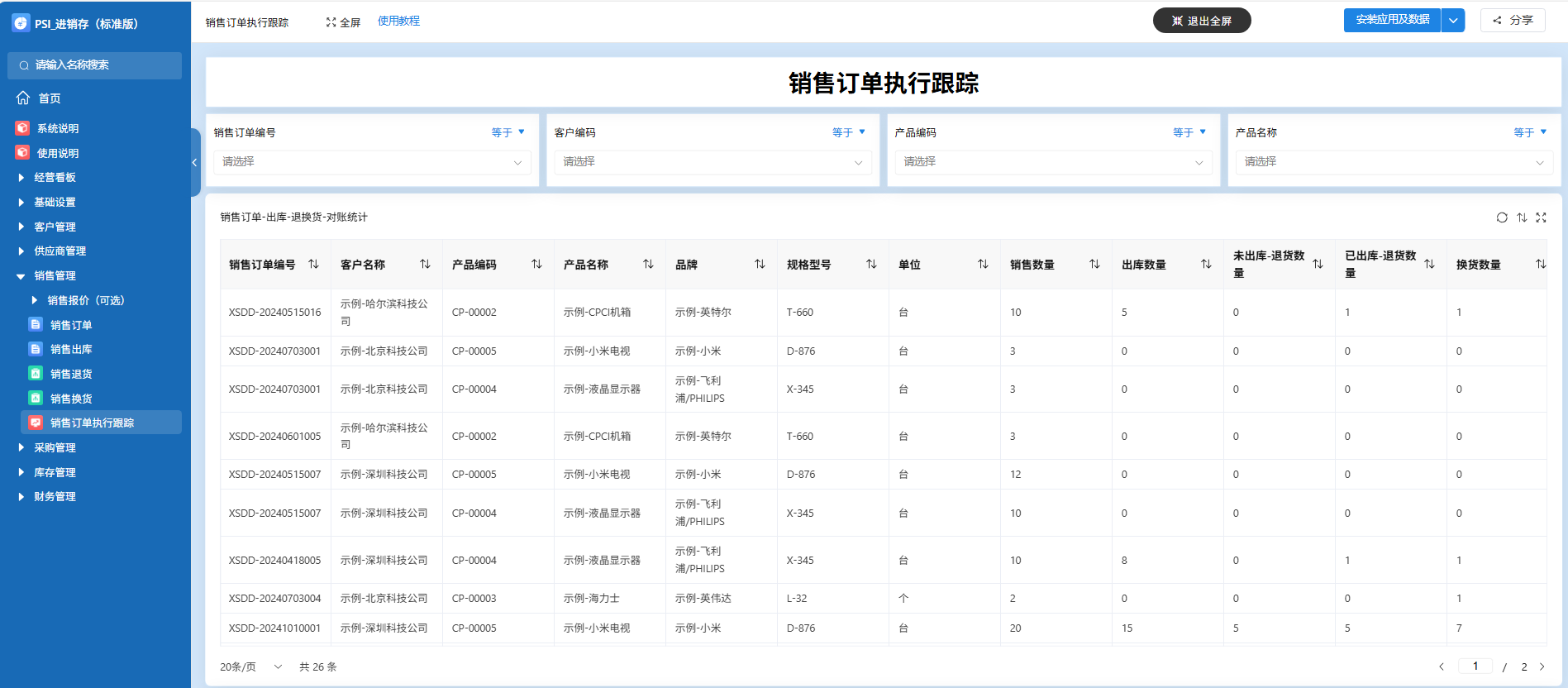
Task: Expand 库存管理 menu
Action: [x=21, y=472]
